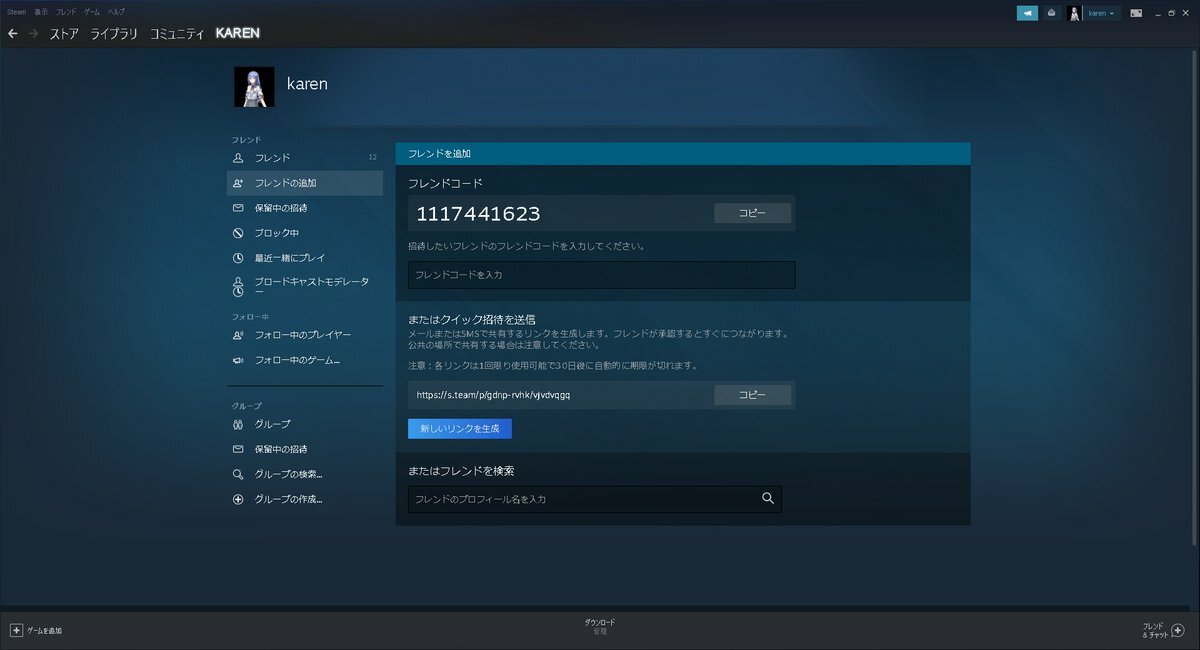Click the friends 保留中の招待 envelope icon
Image resolution: width=1200 pixels, height=650 pixels.
click(238, 208)
